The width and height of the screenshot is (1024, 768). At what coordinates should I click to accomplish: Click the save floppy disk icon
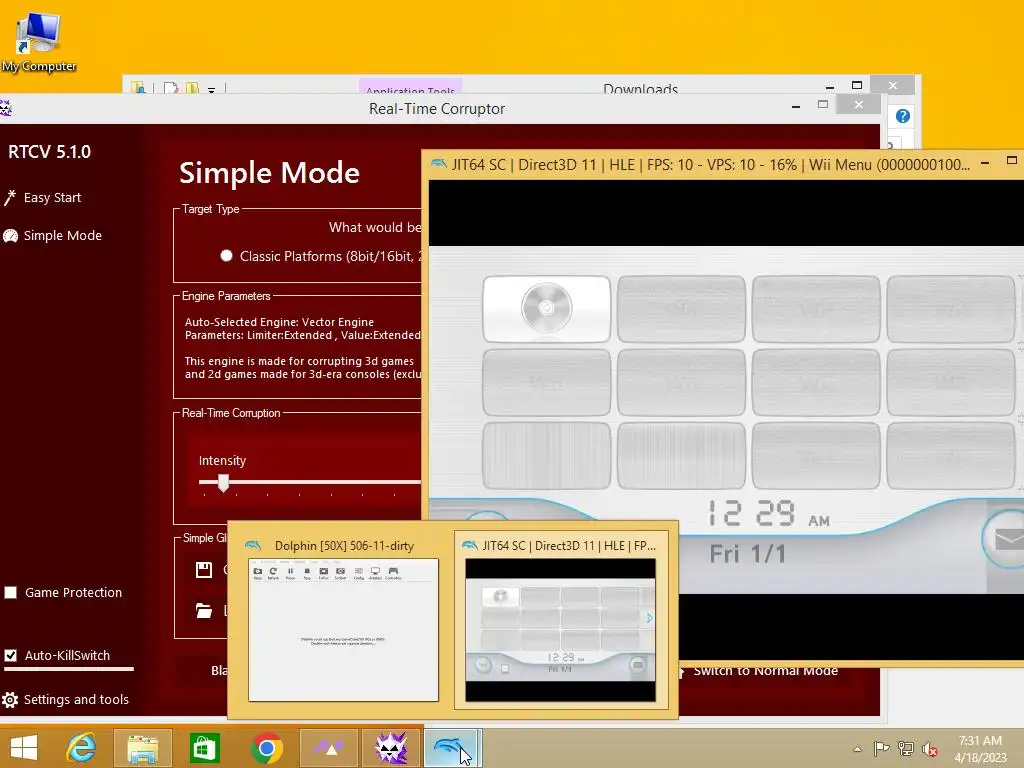coord(204,569)
